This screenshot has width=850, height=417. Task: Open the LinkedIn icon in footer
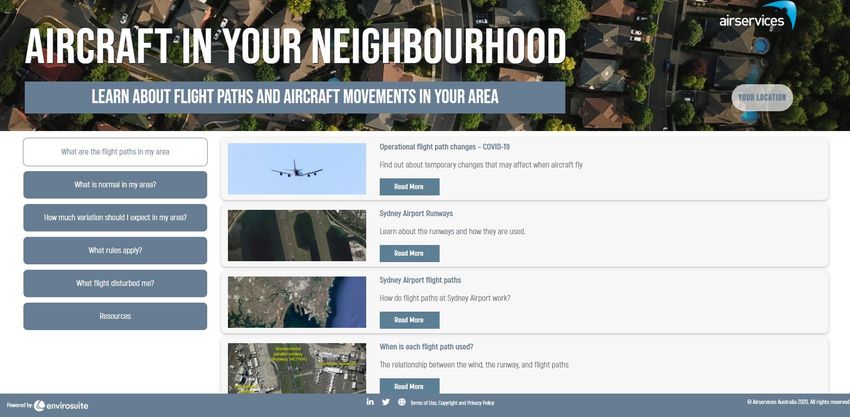(x=370, y=402)
